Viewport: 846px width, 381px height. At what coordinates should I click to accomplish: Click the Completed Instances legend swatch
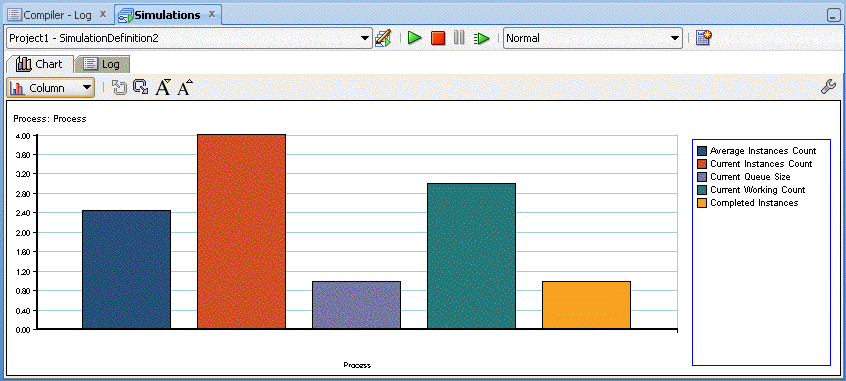click(x=702, y=203)
